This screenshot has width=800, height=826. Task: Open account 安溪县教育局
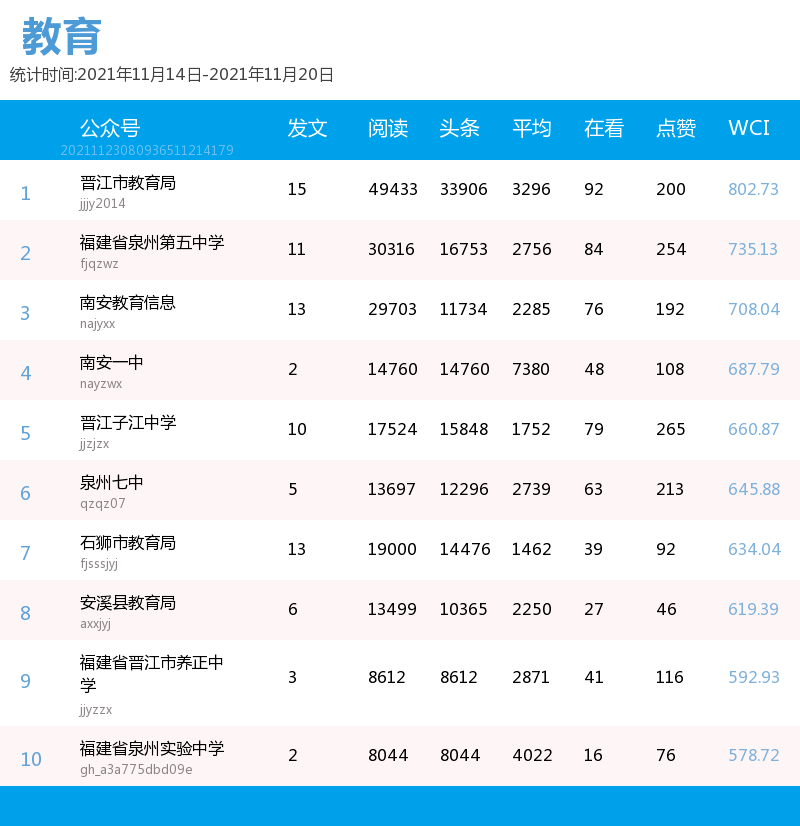[127, 603]
